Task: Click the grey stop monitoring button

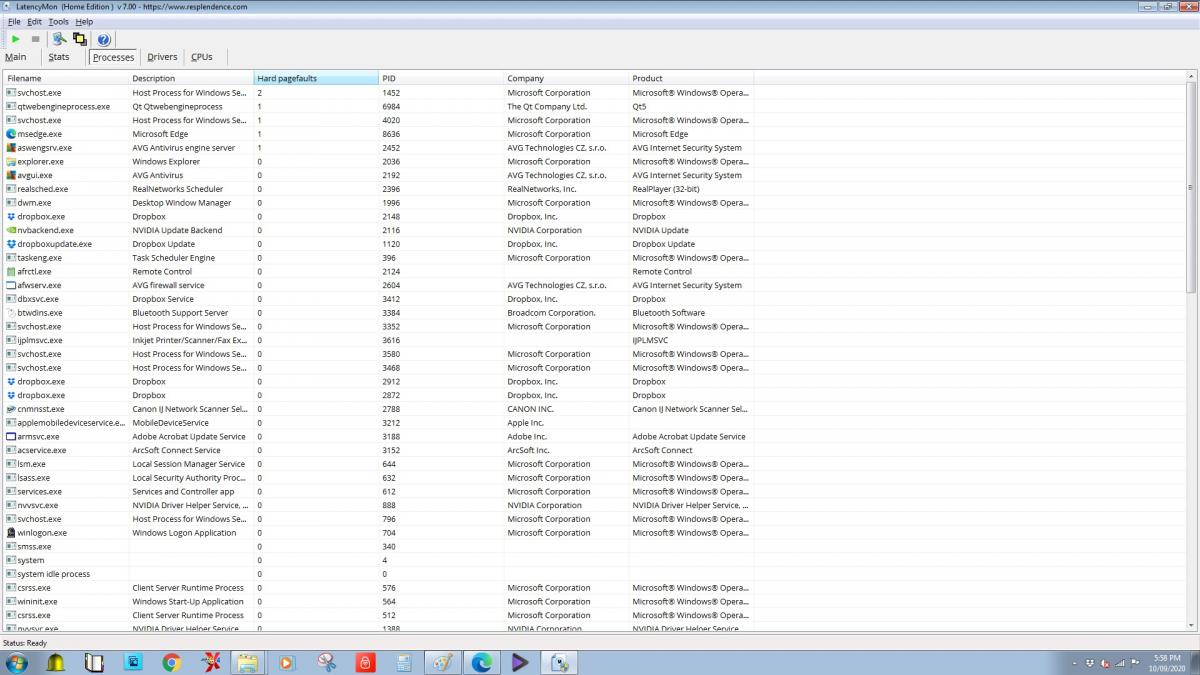Action: point(35,39)
